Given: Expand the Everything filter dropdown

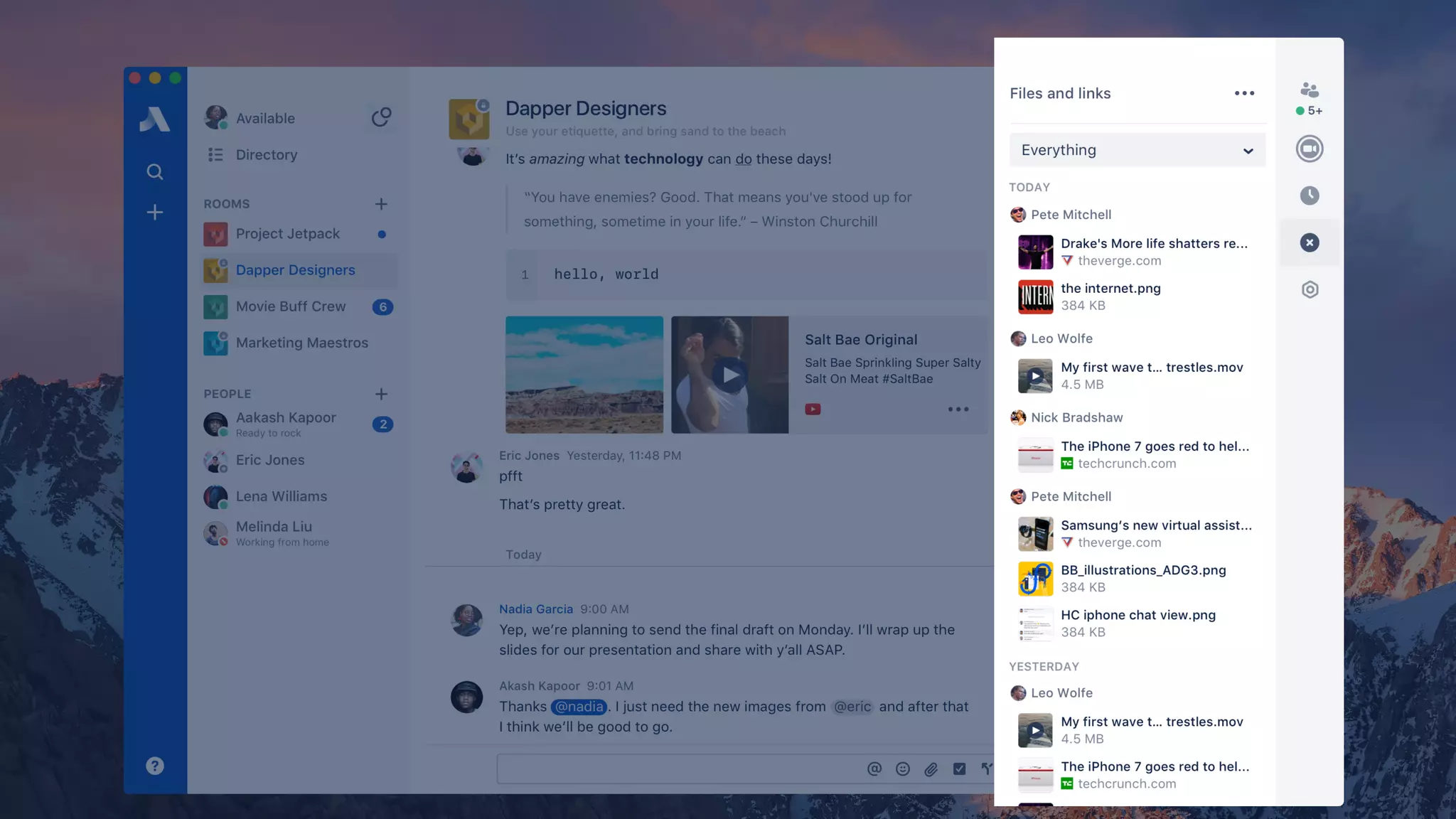Looking at the screenshot, I should pos(1137,150).
